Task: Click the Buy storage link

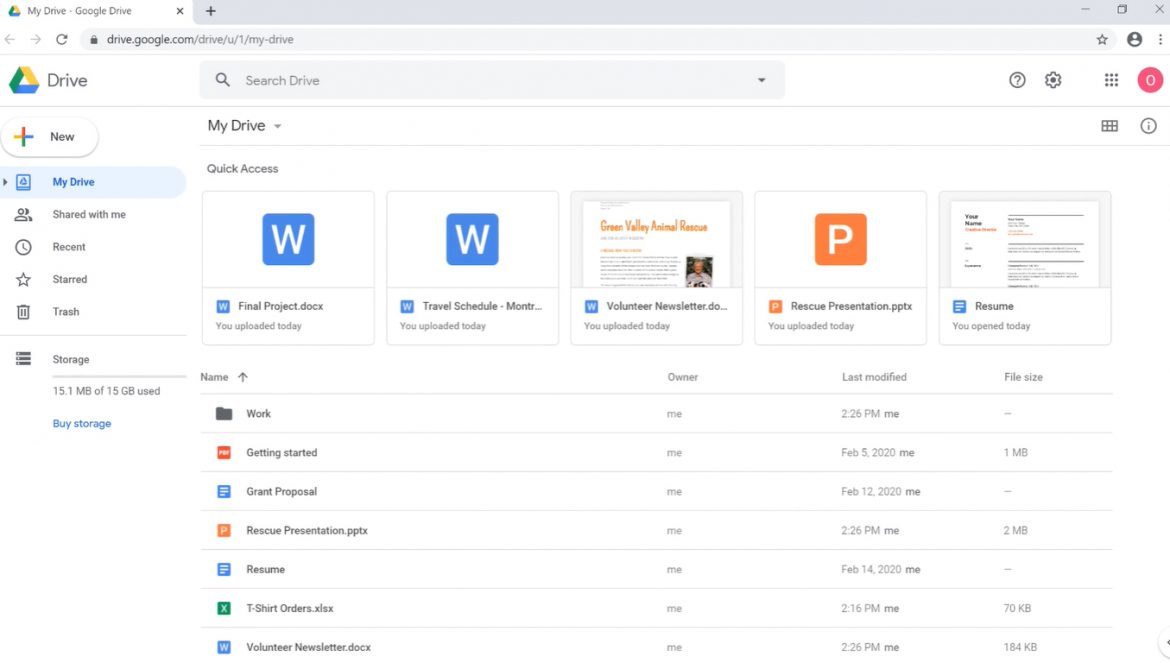Action: click(x=81, y=423)
